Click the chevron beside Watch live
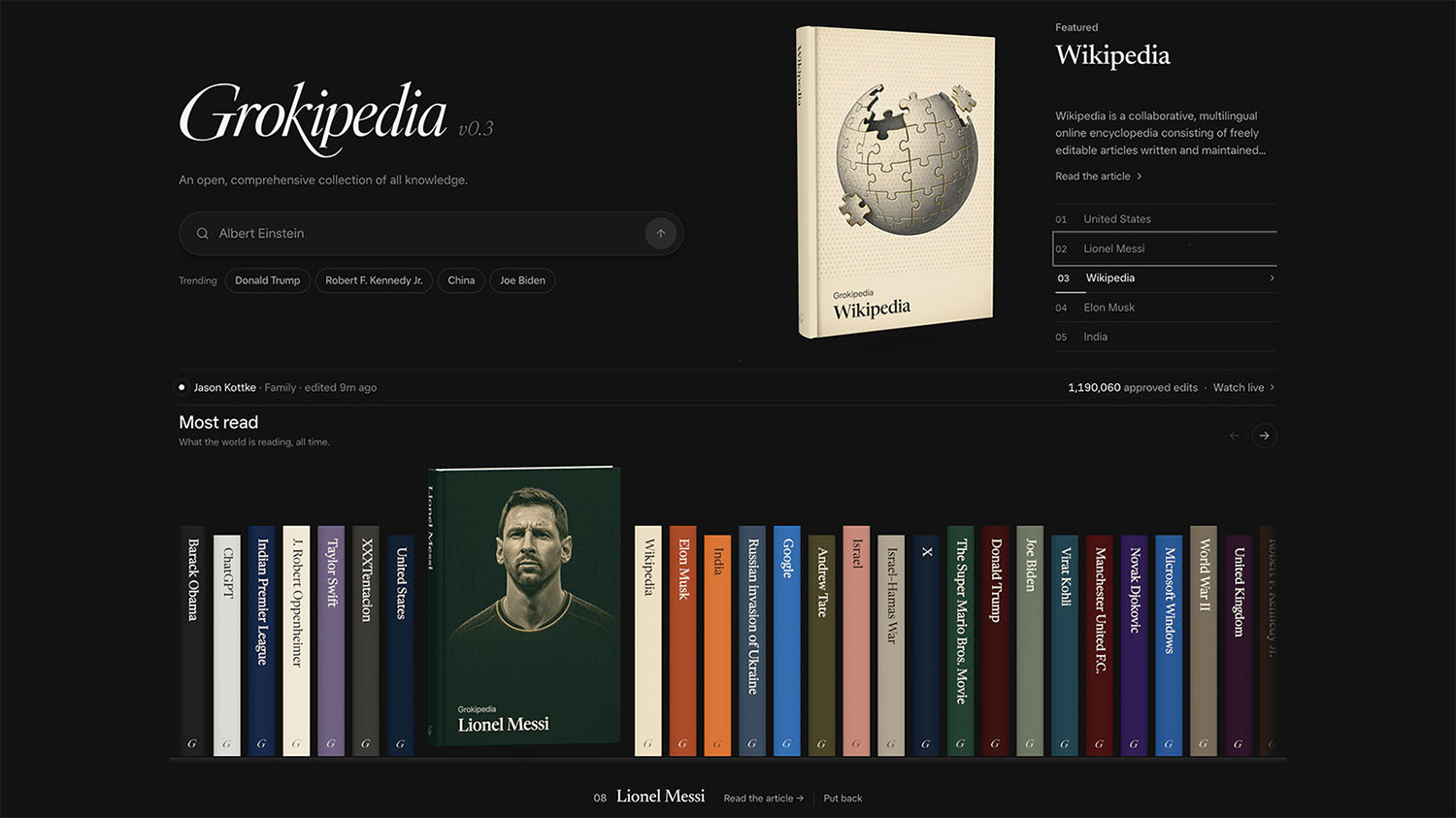The height and width of the screenshot is (818, 1456). (x=1273, y=387)
